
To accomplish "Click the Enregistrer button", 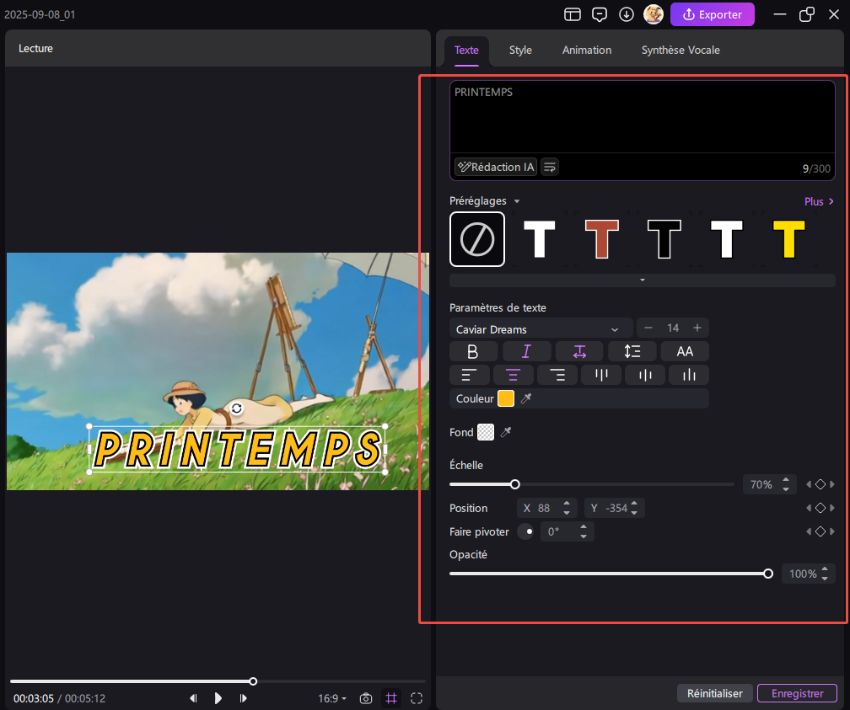I will (x=797, y=693).
